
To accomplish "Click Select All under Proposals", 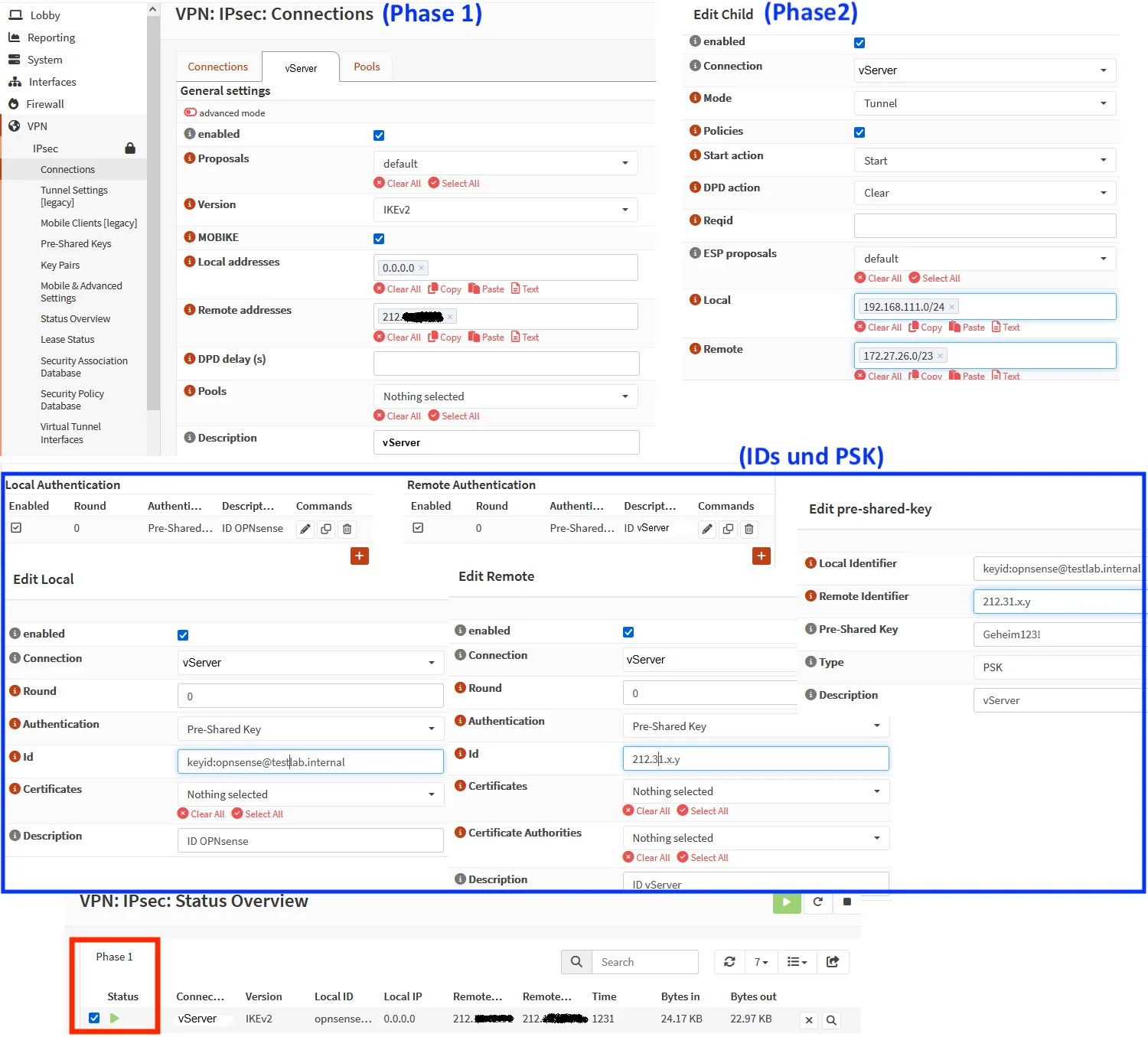I will click(x=454, y=184).
